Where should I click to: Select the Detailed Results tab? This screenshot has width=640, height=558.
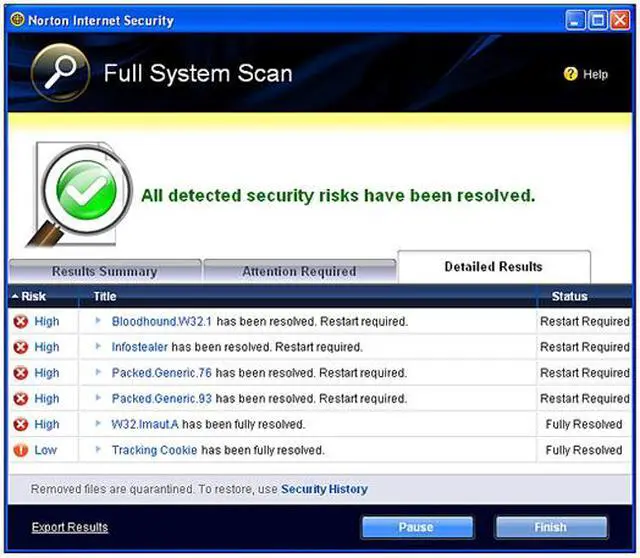(x=493, y=267)
